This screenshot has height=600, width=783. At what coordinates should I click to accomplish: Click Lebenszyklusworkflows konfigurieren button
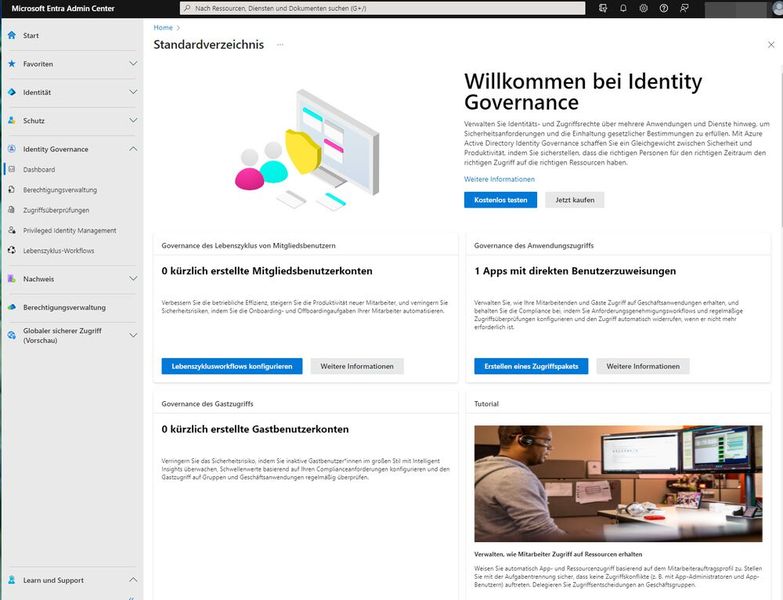point(232,366)
